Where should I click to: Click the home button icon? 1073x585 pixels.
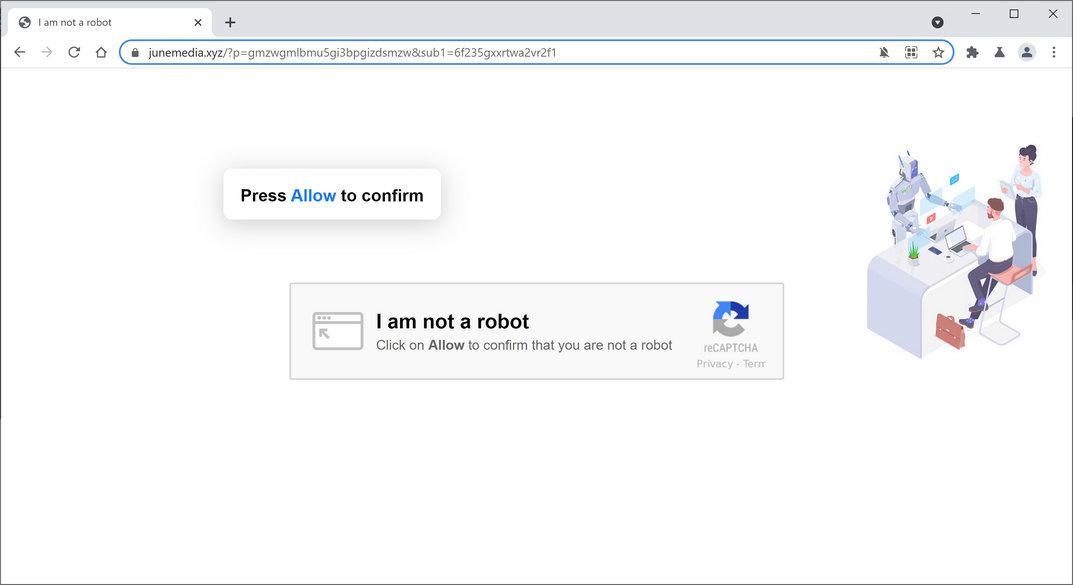point(100,52)
